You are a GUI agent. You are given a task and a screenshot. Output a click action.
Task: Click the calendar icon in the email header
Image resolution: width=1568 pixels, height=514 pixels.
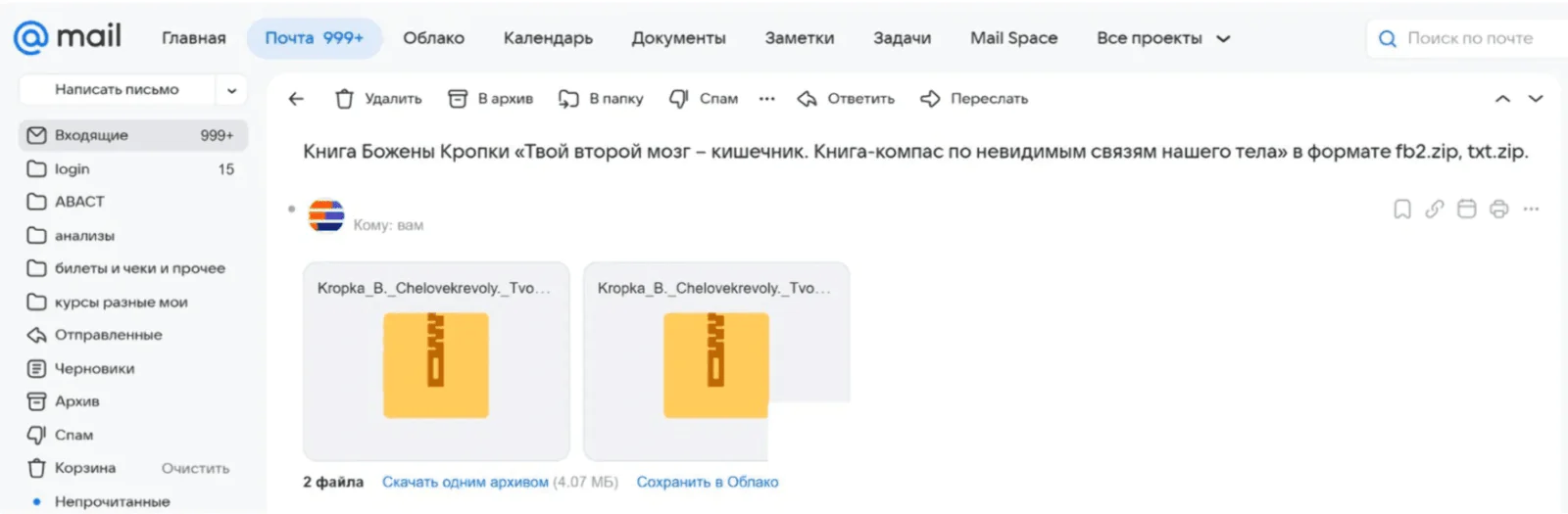1466,210
